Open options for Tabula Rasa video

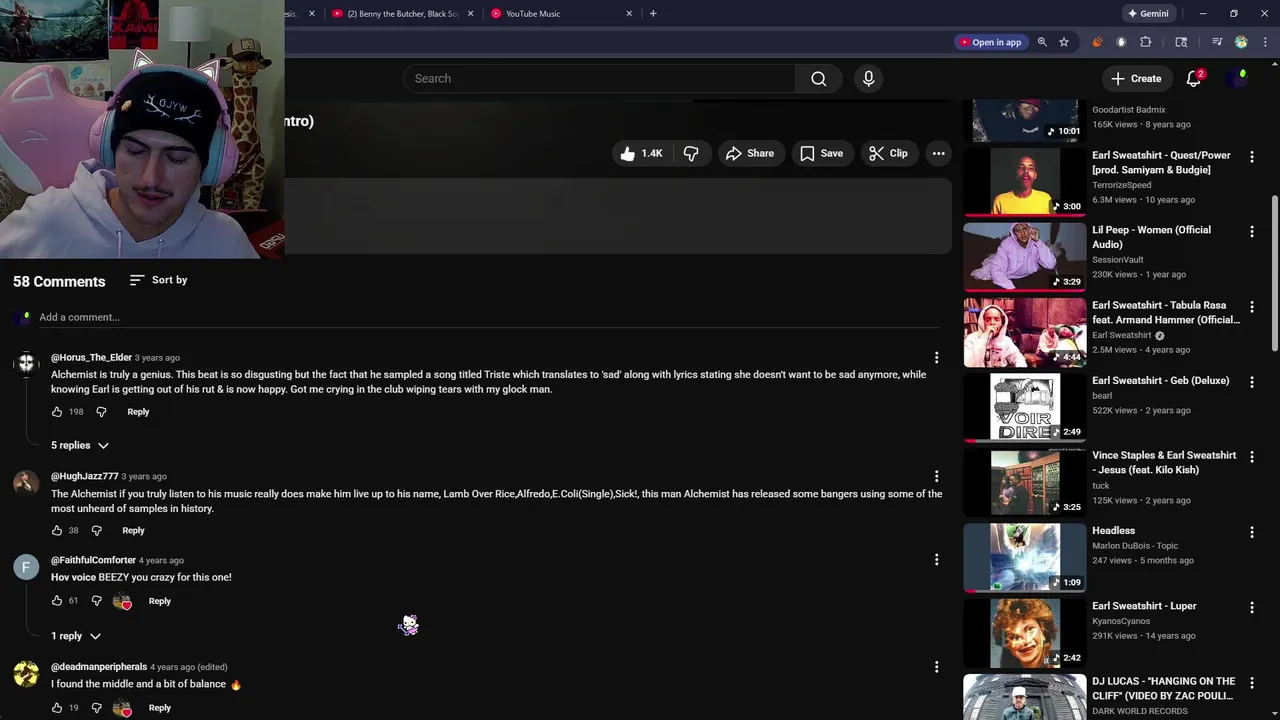(x=1251, y=307)
